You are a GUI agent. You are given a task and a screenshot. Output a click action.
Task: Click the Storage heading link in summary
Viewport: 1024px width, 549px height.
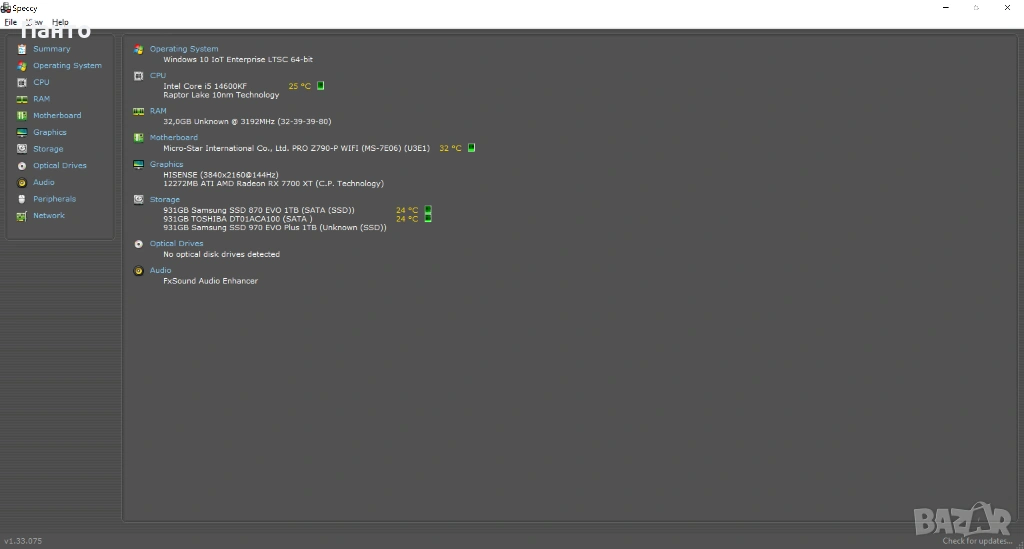(165, 200)
